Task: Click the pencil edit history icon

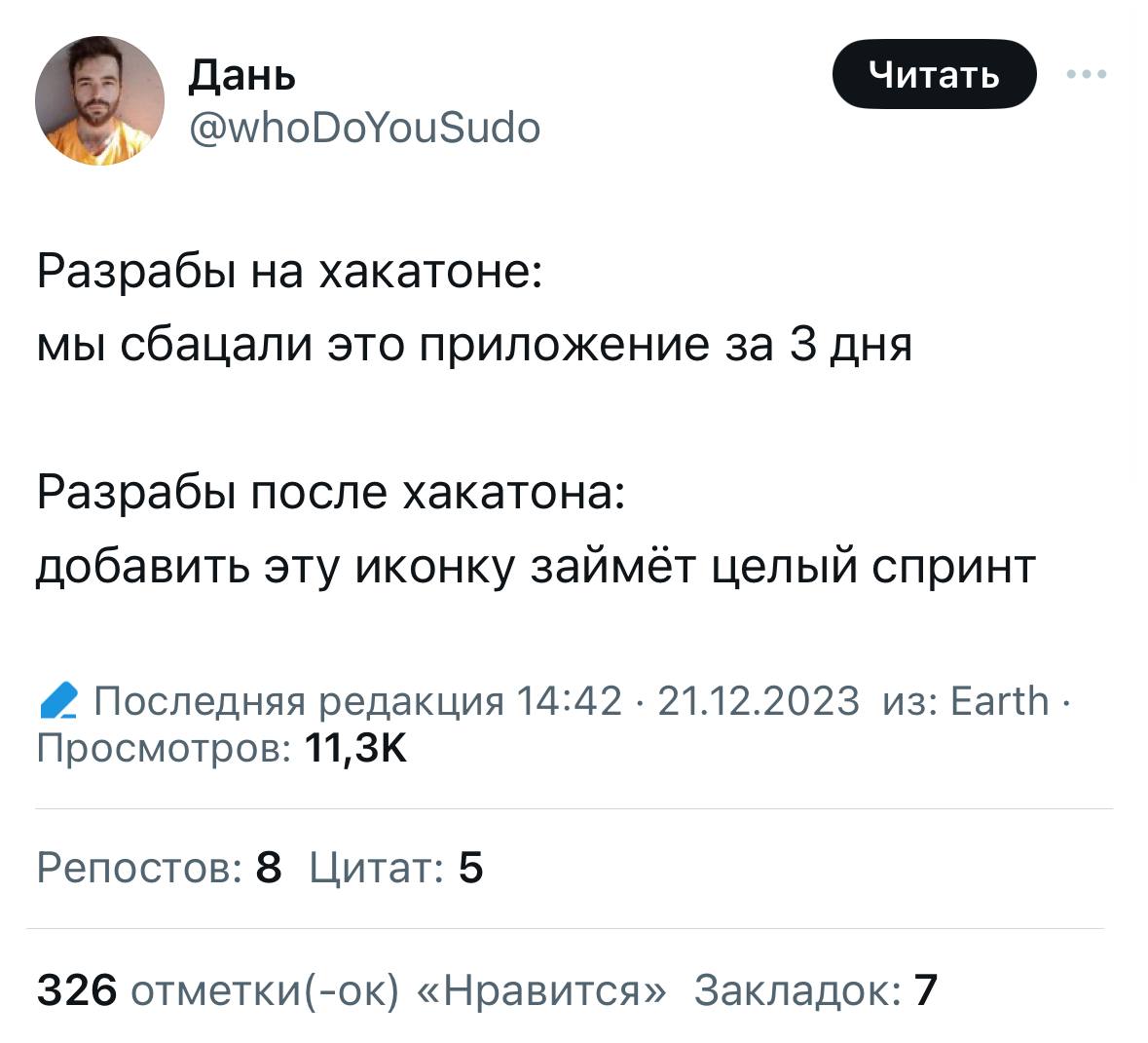Action: (58, 700)
